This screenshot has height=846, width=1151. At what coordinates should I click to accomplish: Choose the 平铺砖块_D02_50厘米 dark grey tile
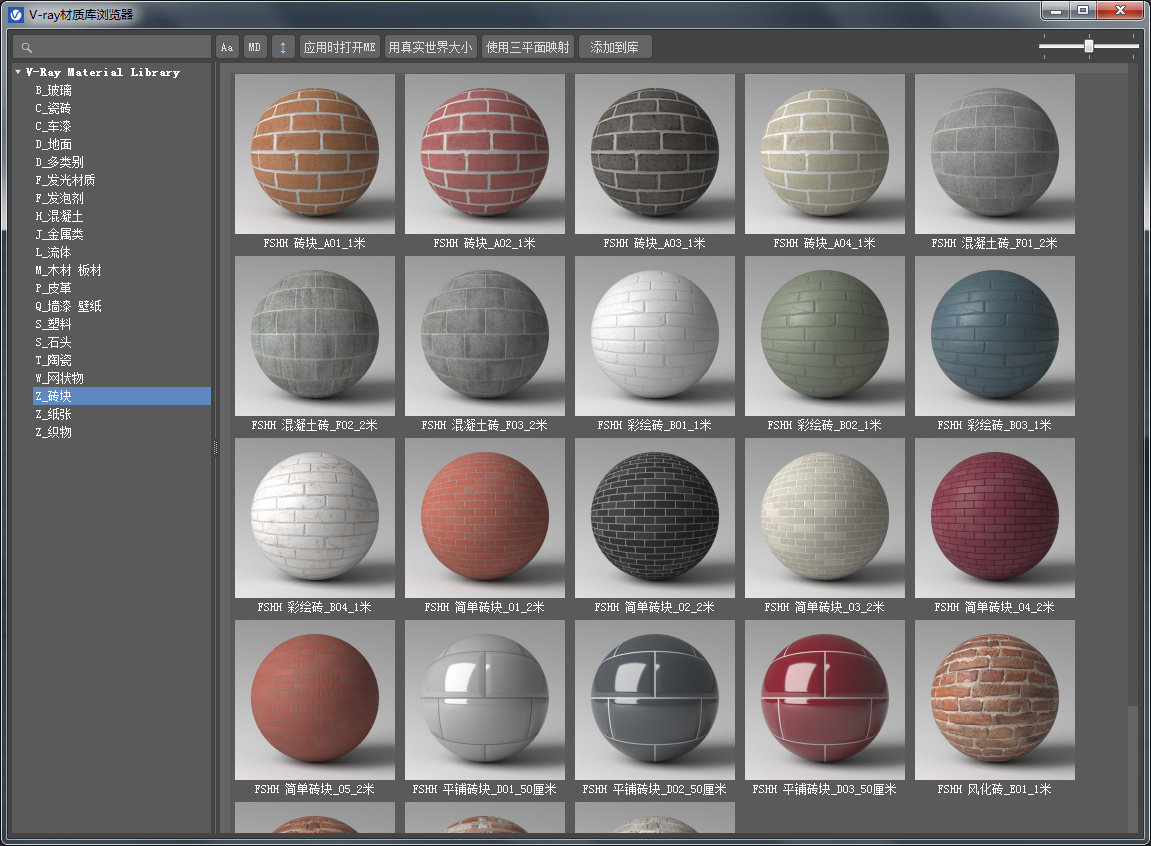[x=655, y=700]
